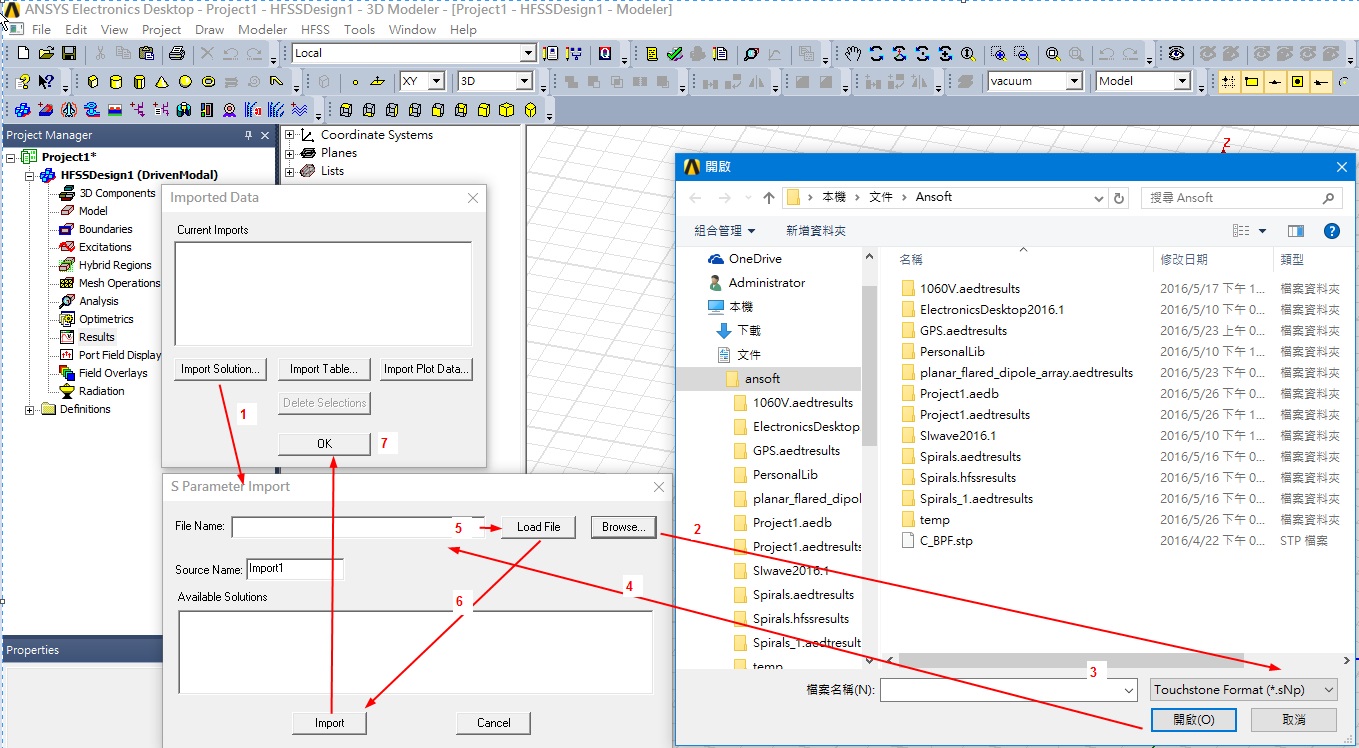
Task: Click Import in S Parameter Import dialog
Action: pos(329,723)
